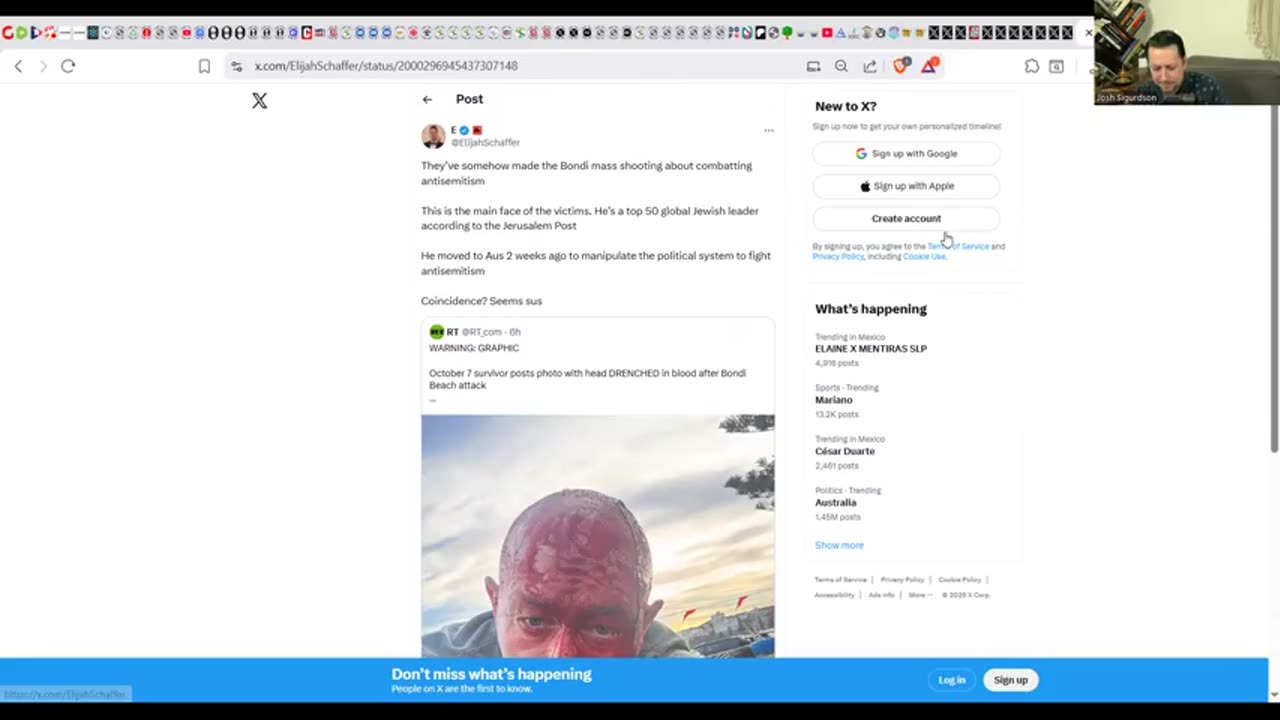Open the footer Privacy Policy link

902,580
